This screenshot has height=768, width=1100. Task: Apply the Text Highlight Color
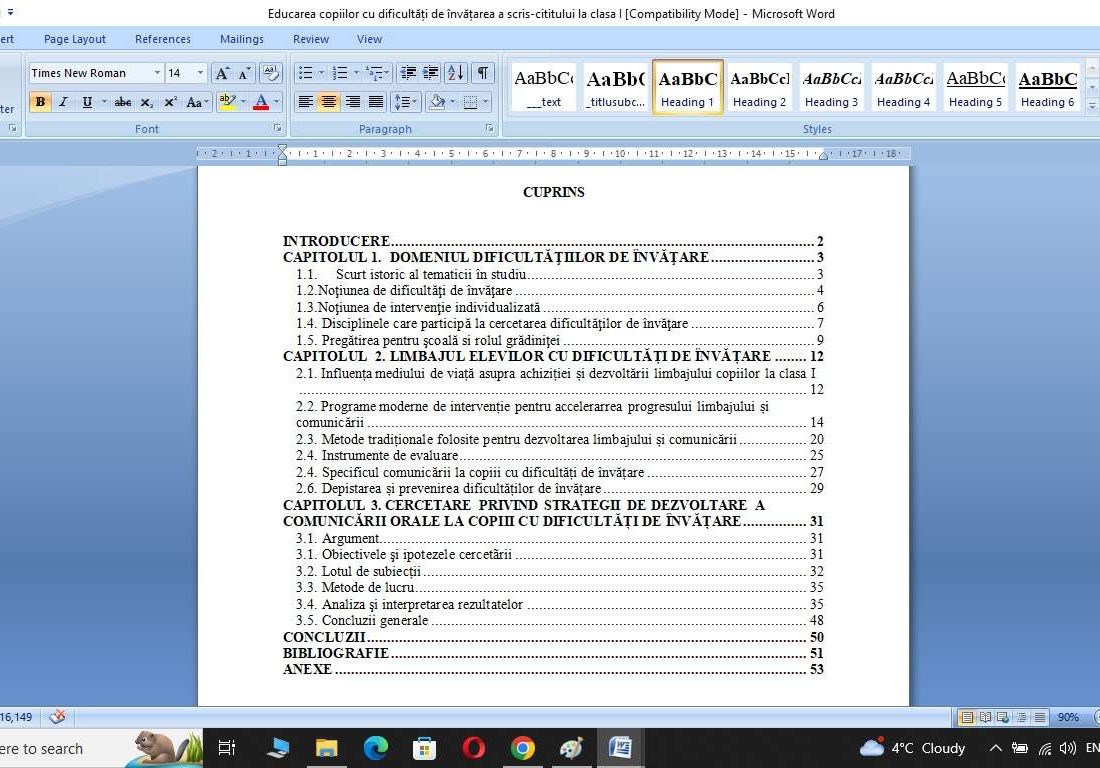click(225, 101)
